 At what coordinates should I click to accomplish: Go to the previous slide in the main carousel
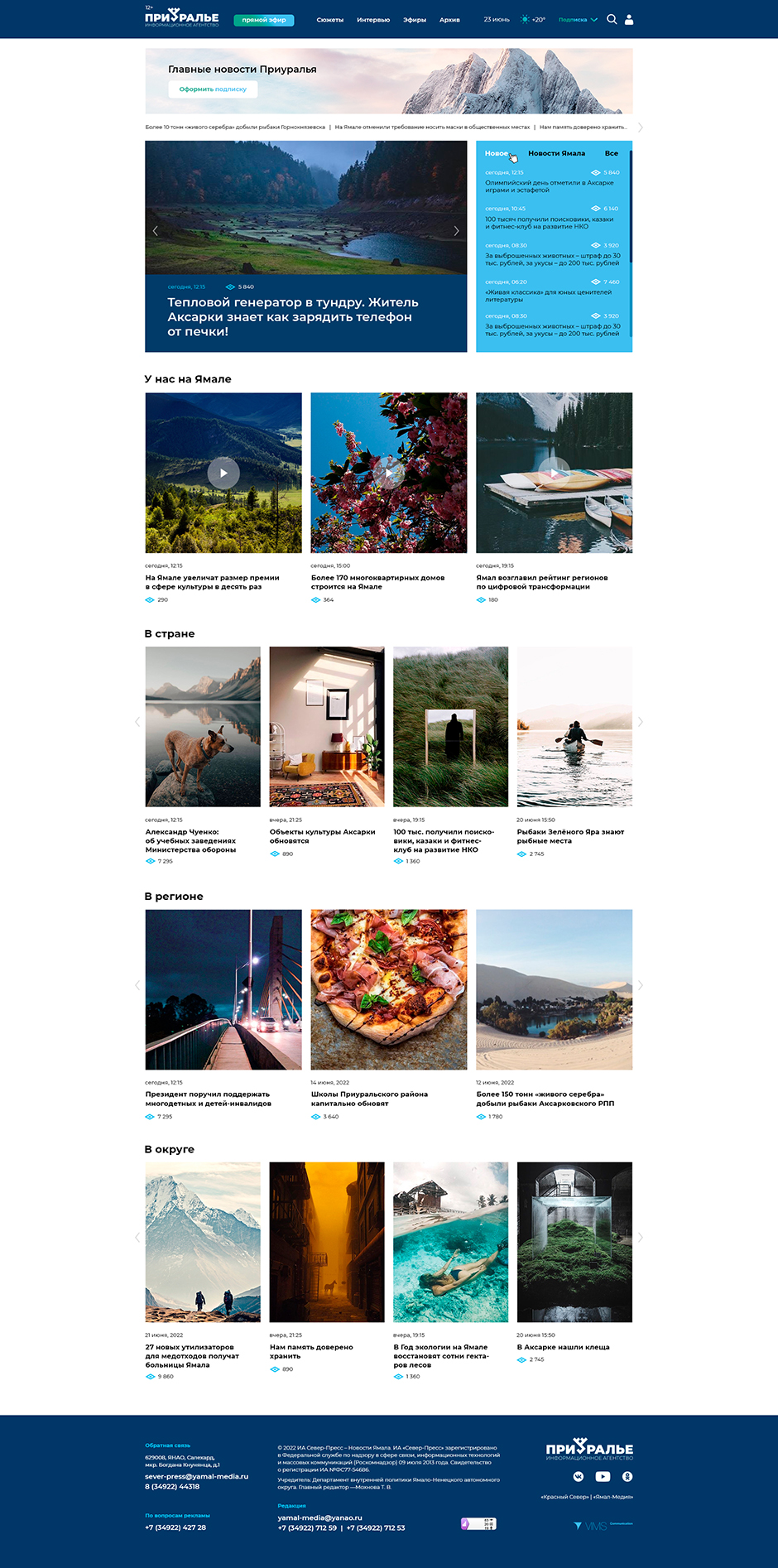pyautogui.click(x=156, y=230)
